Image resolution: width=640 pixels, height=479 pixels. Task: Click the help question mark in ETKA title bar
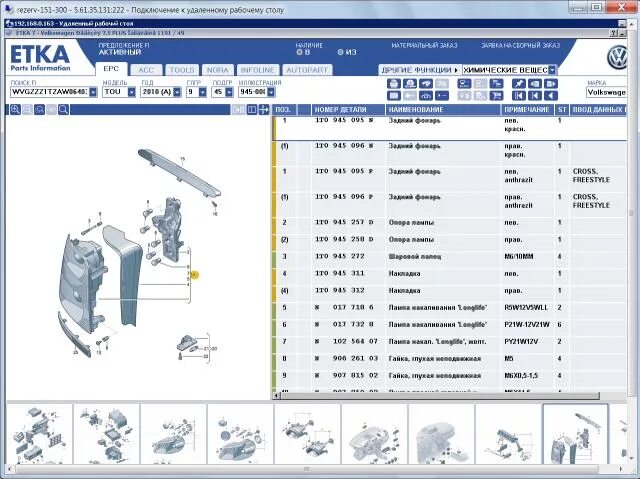[614, 33]
